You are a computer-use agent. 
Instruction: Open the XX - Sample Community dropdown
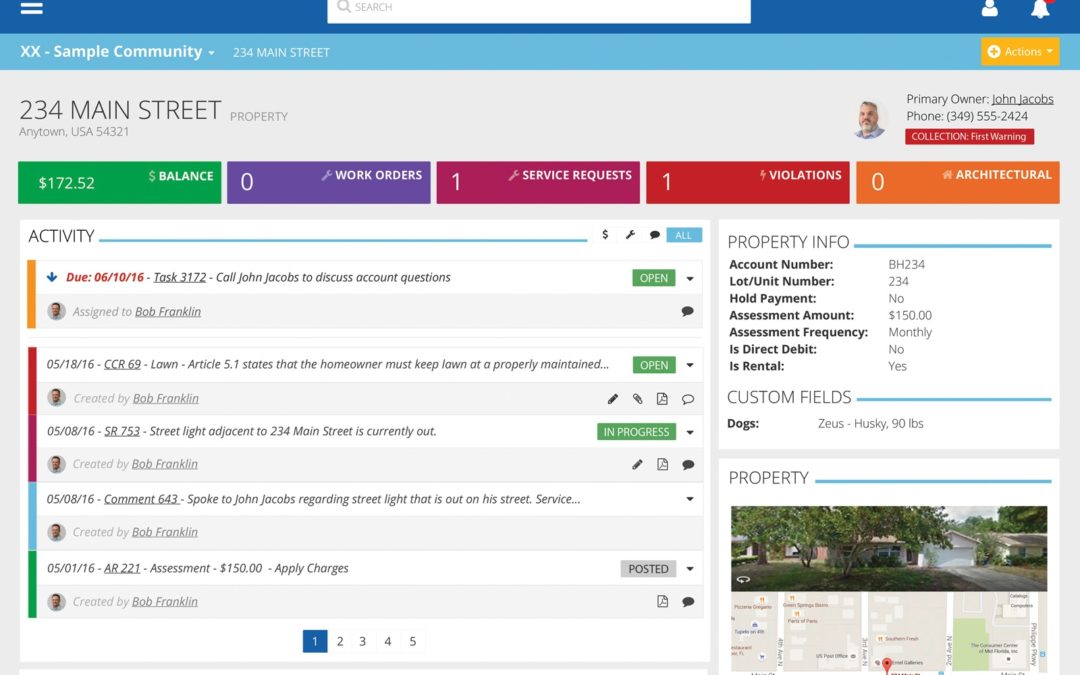(117, 52)
